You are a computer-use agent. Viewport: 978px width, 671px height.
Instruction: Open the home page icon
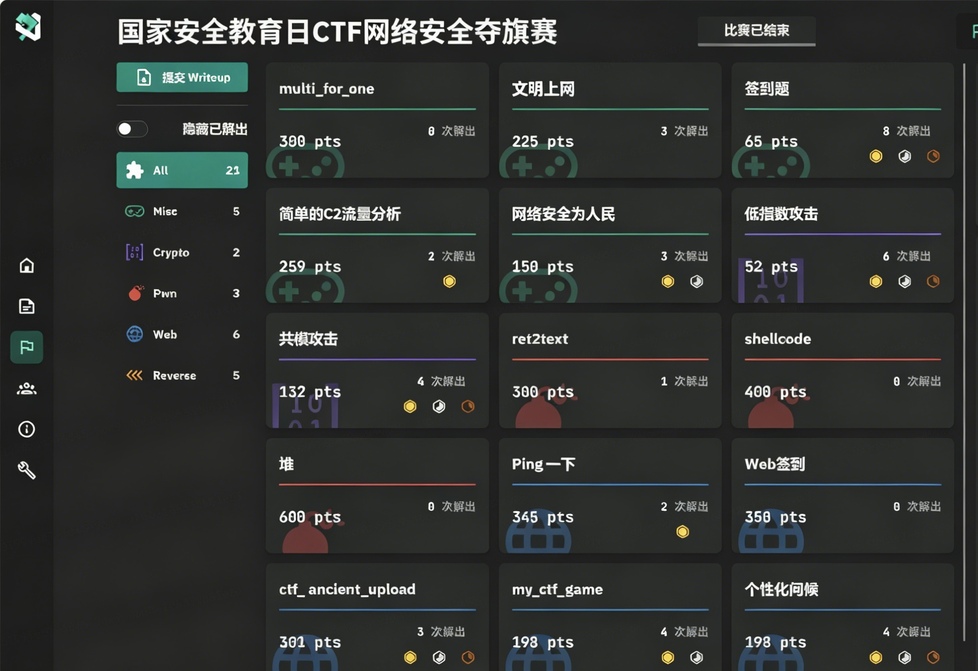(27, 265)
